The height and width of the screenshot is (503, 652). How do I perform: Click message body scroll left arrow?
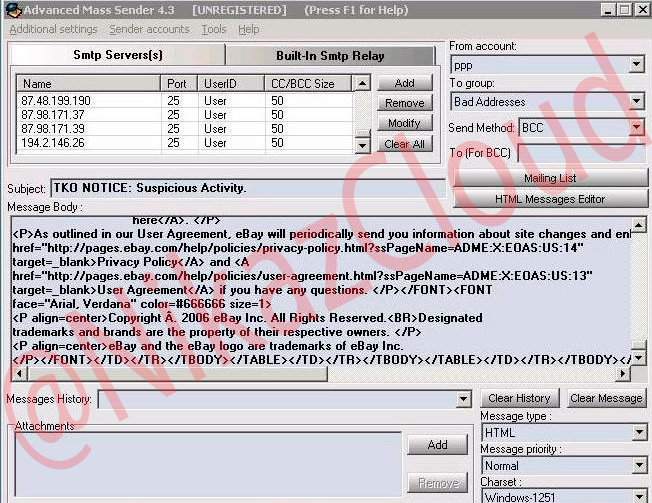point(20,374)
